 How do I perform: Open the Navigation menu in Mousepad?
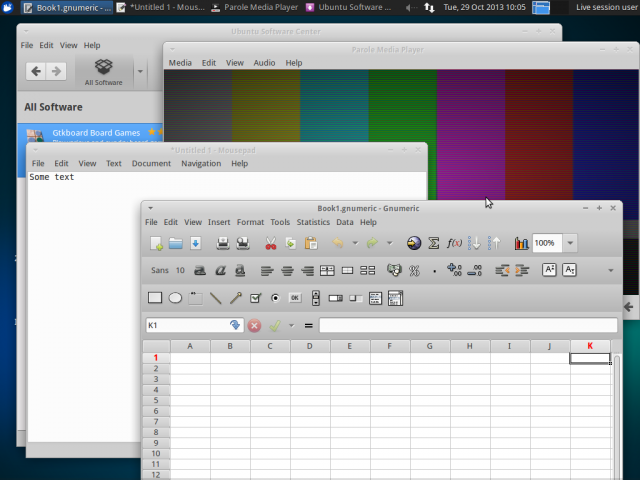201,163
